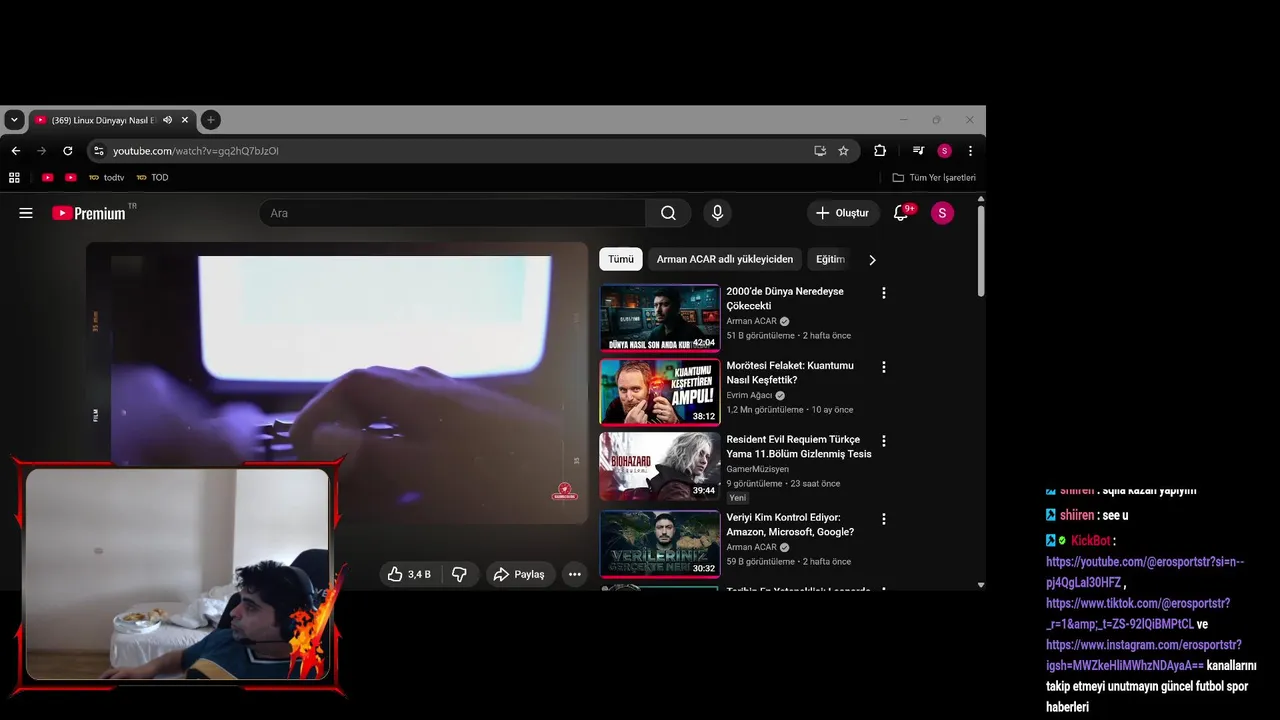Click the channel watermark on video
Viewport: 1280px width, 720px height.
click(x=565, y=491)
